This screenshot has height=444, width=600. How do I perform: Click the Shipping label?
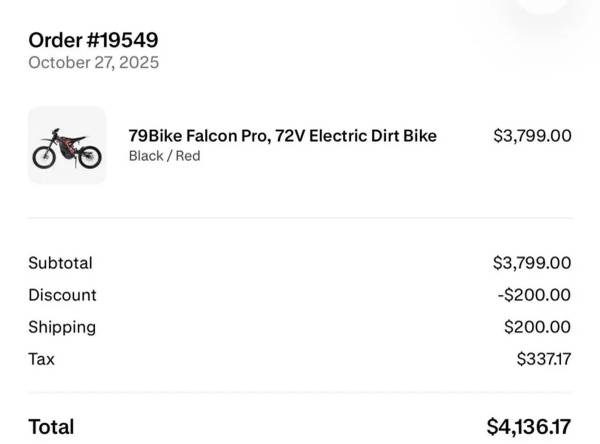pos(62,327)
